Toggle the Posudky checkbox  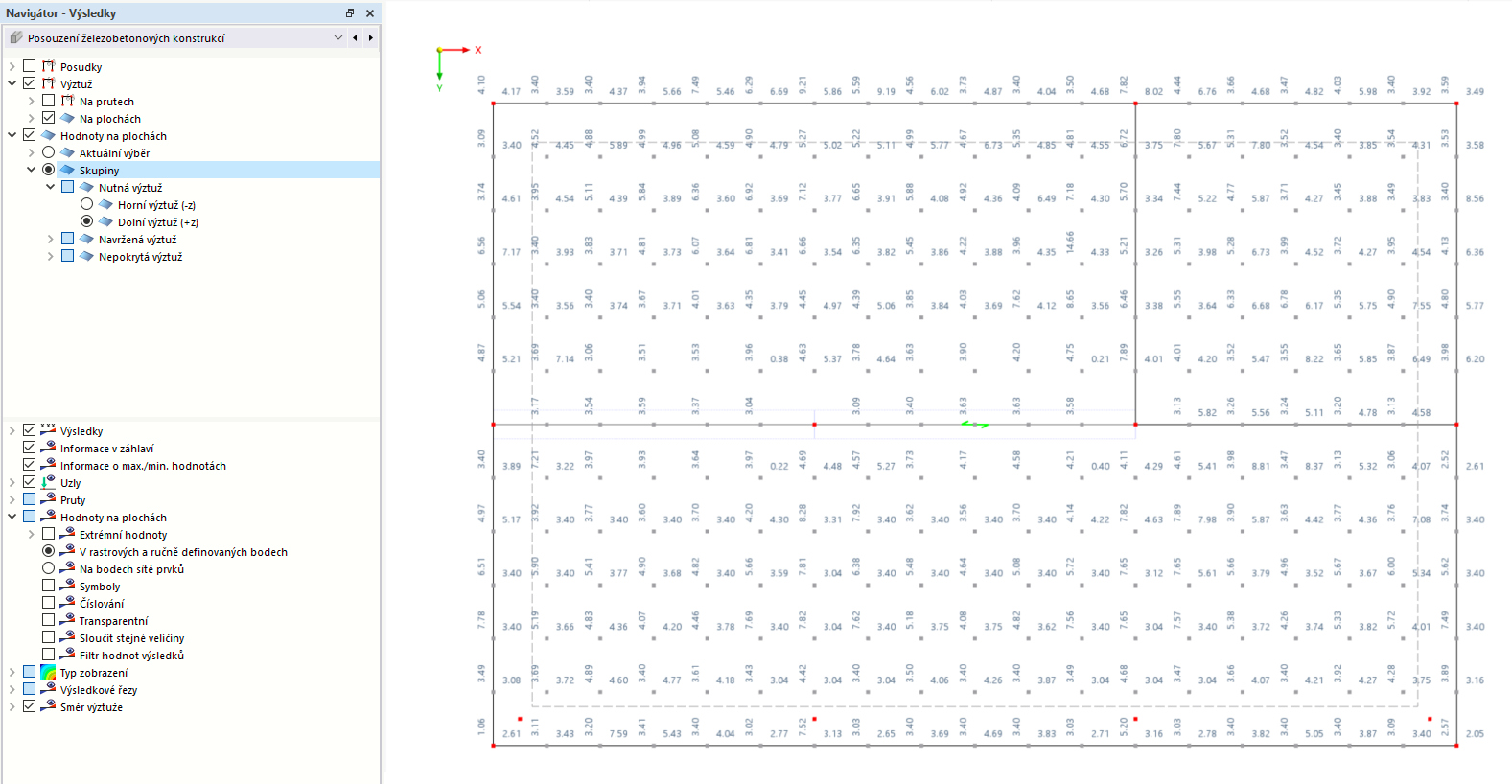click(x=29, y=66)
